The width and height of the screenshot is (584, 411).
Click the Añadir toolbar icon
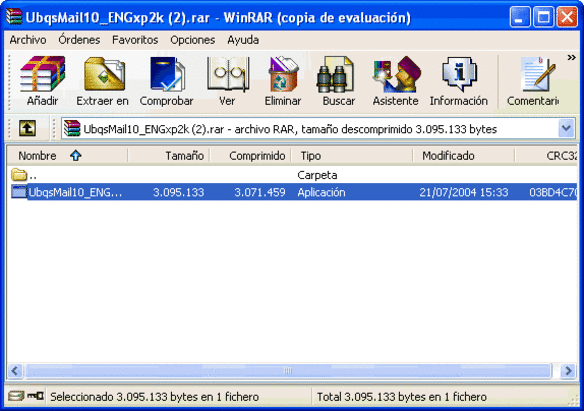(42, 74)
